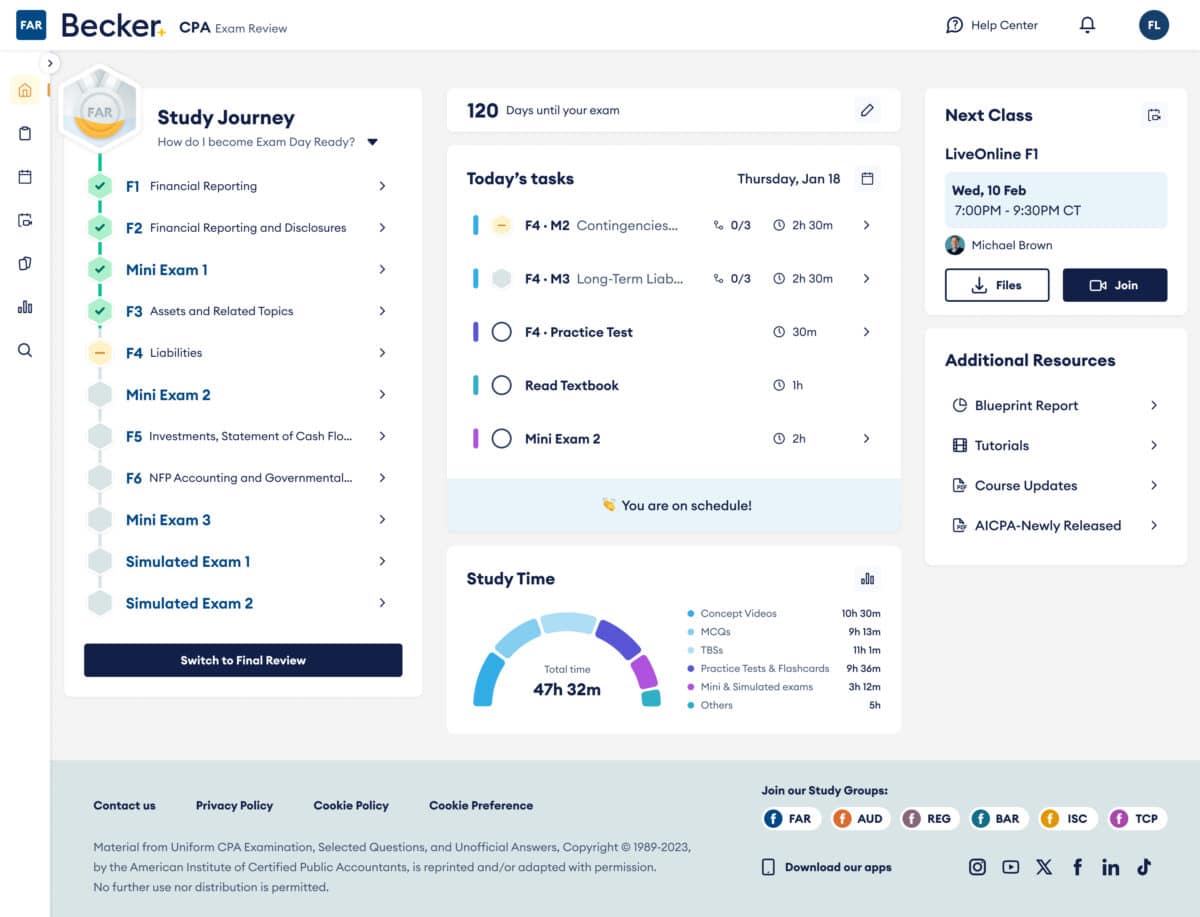Open Tutorials resource
Screen dimensions: 1200x917
1056,445
